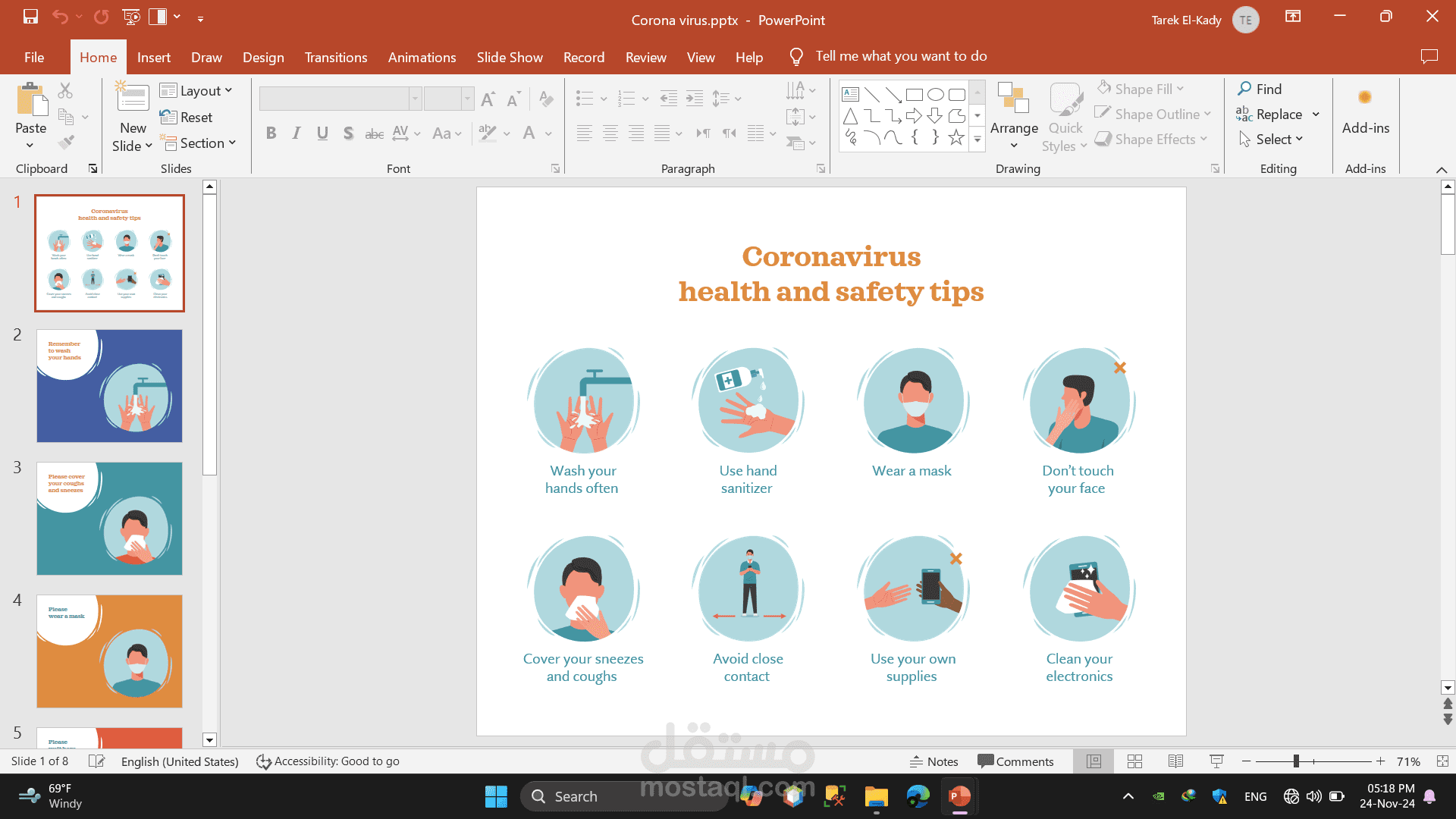The width and height of the screenshot is (1456, 819).
Task: Start slideshow from beginning icon in the quick access toolbar
Action: [131, 17]
